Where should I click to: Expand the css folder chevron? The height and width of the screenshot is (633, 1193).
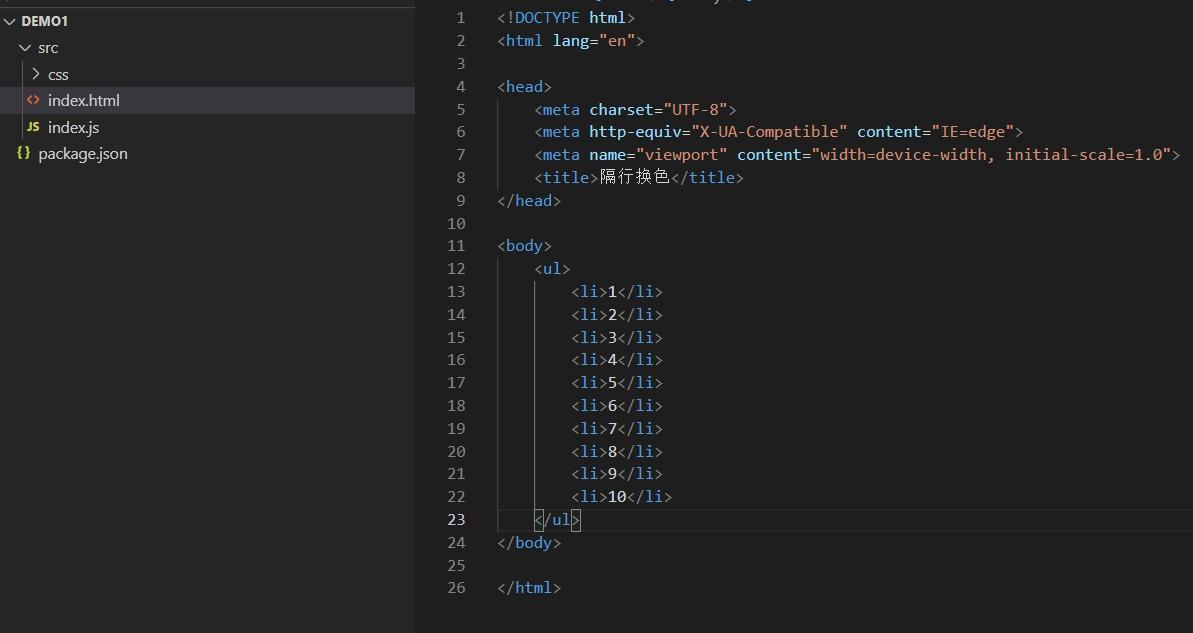coord(35,74)
